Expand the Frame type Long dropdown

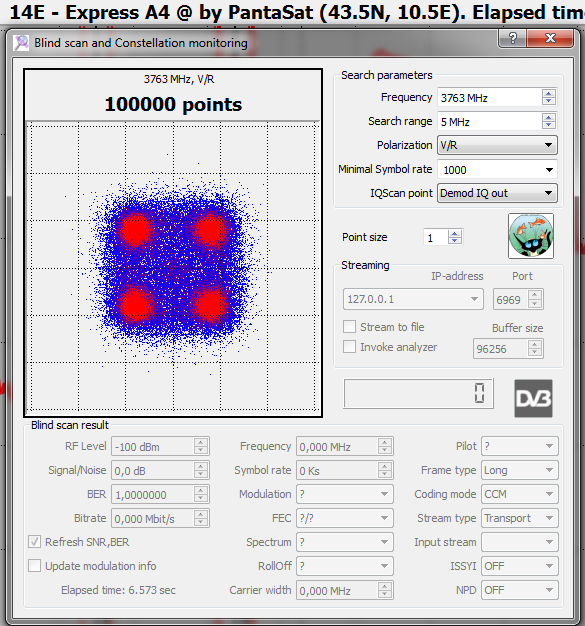pos(520,470)
